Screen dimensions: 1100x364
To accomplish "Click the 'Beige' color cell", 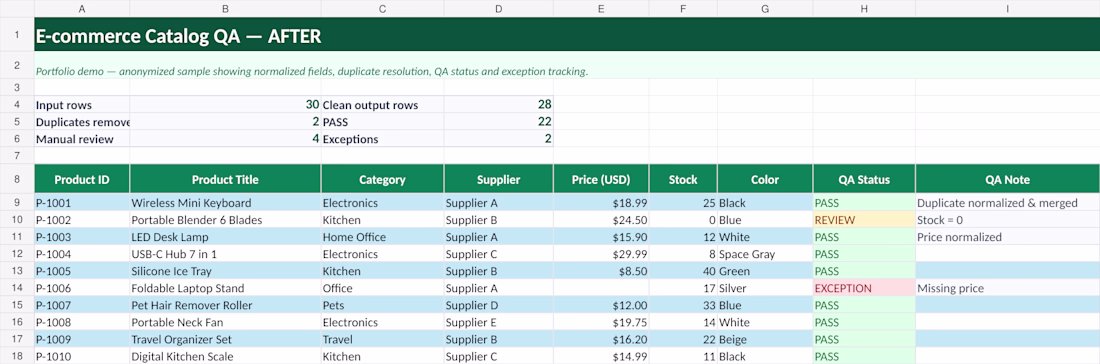I will (765, 339).
